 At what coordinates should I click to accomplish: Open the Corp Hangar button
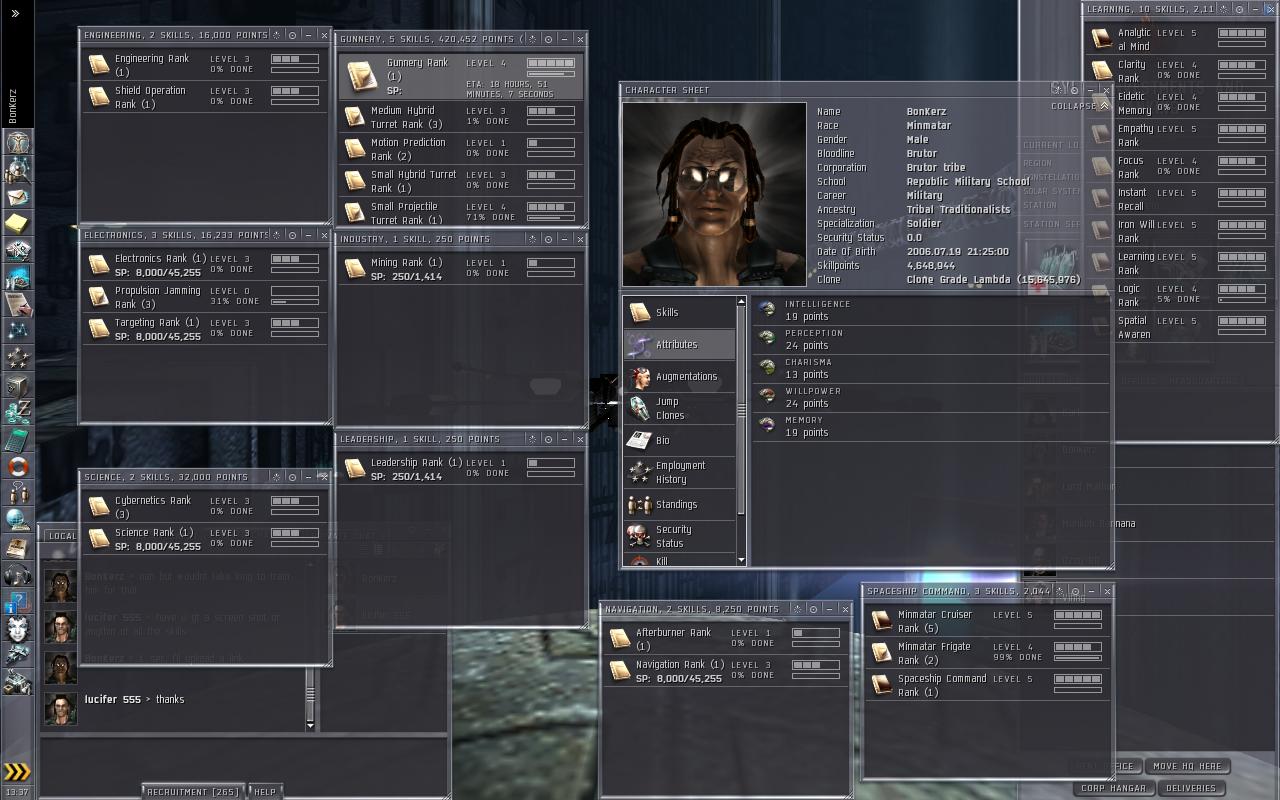1112,788
